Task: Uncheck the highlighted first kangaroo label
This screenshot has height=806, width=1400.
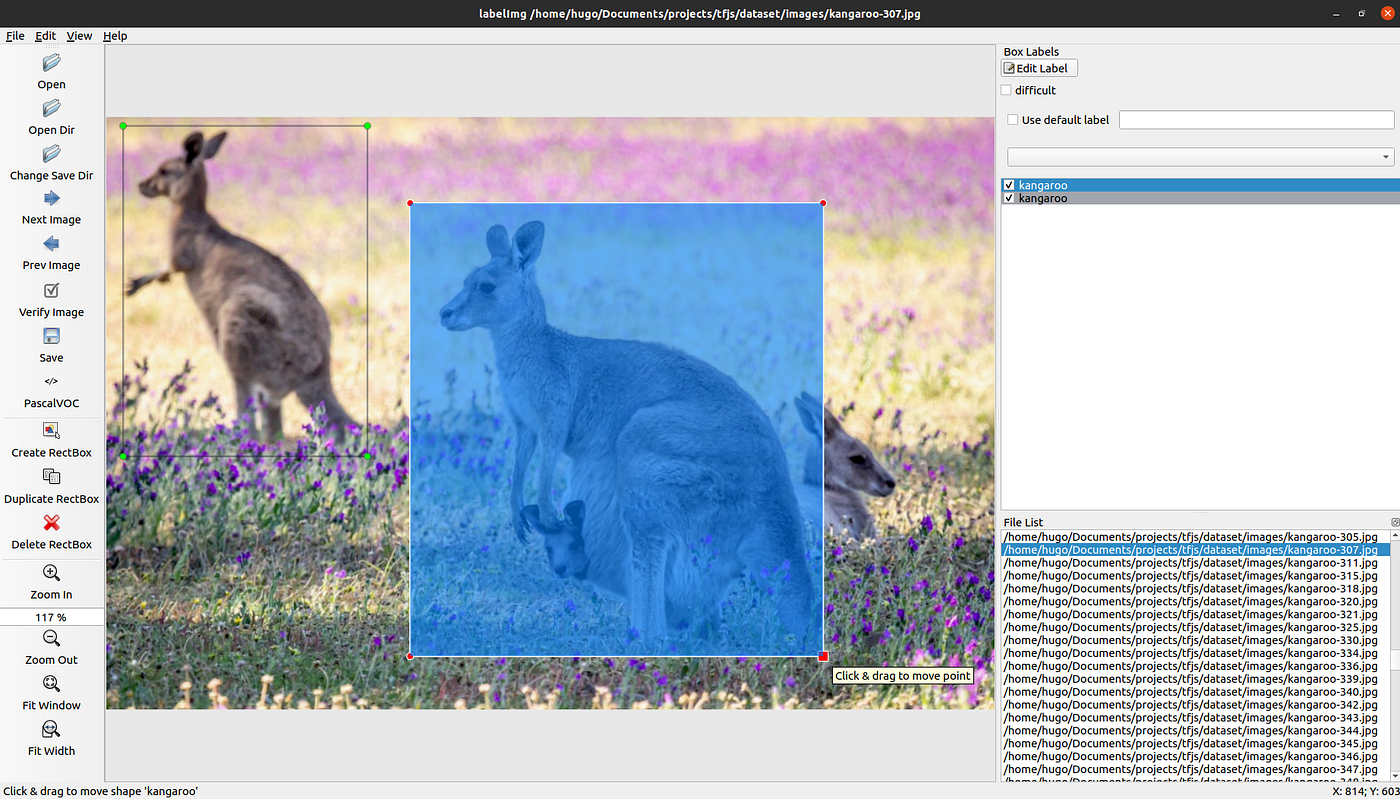Action: click(x=1009, y=185)
